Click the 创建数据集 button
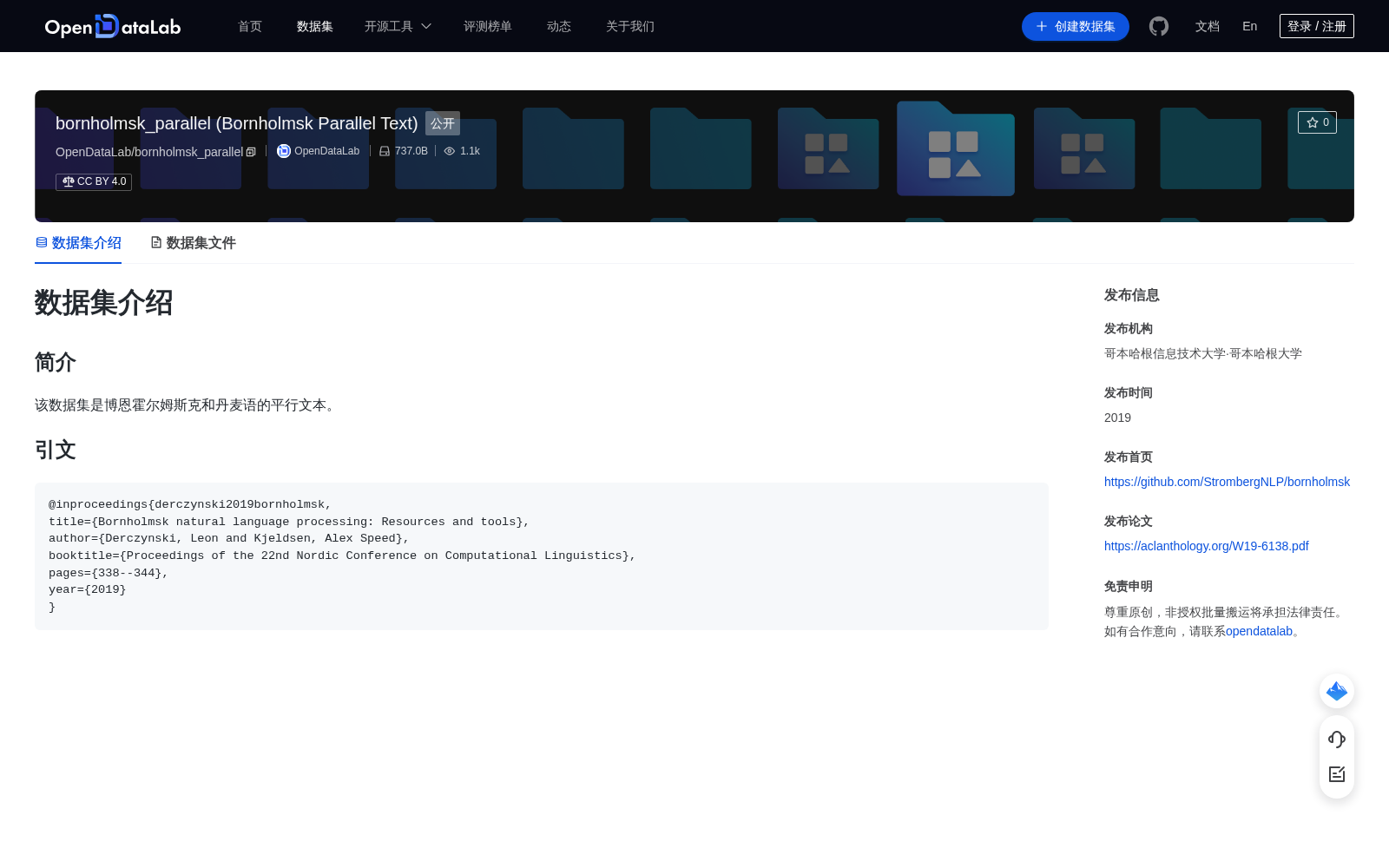This screenshot has width=1389, height=868. (1075, 26)
